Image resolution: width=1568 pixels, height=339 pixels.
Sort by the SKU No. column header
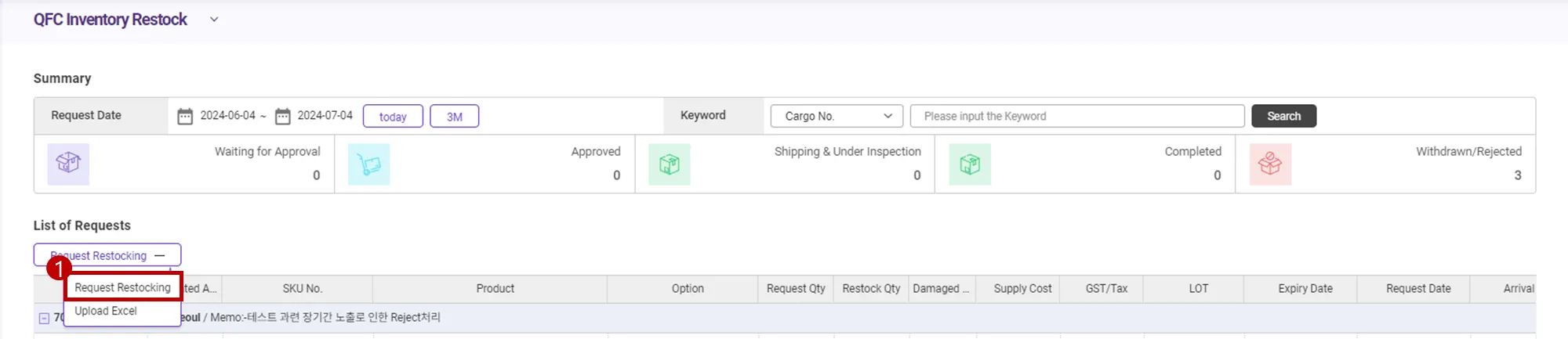pos(302,289)
